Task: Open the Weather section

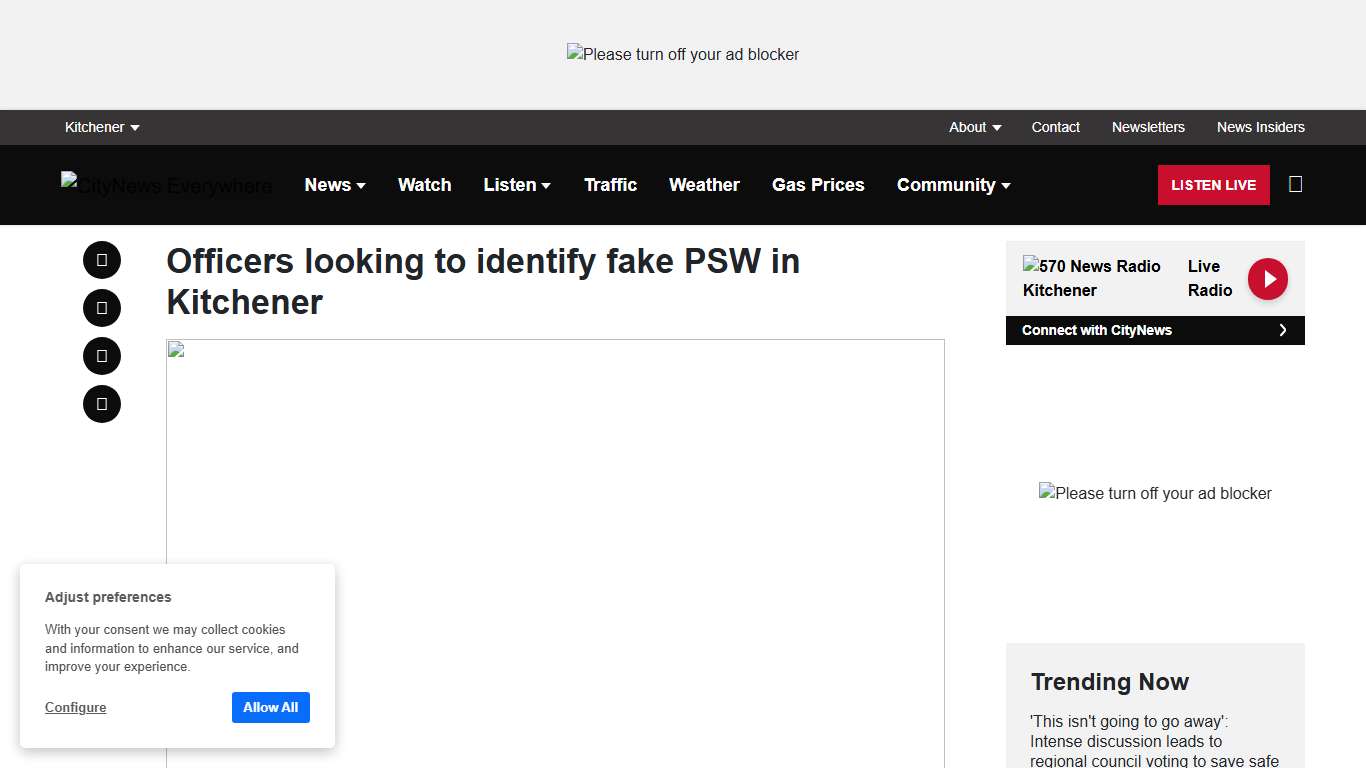Action: point(704,184)
